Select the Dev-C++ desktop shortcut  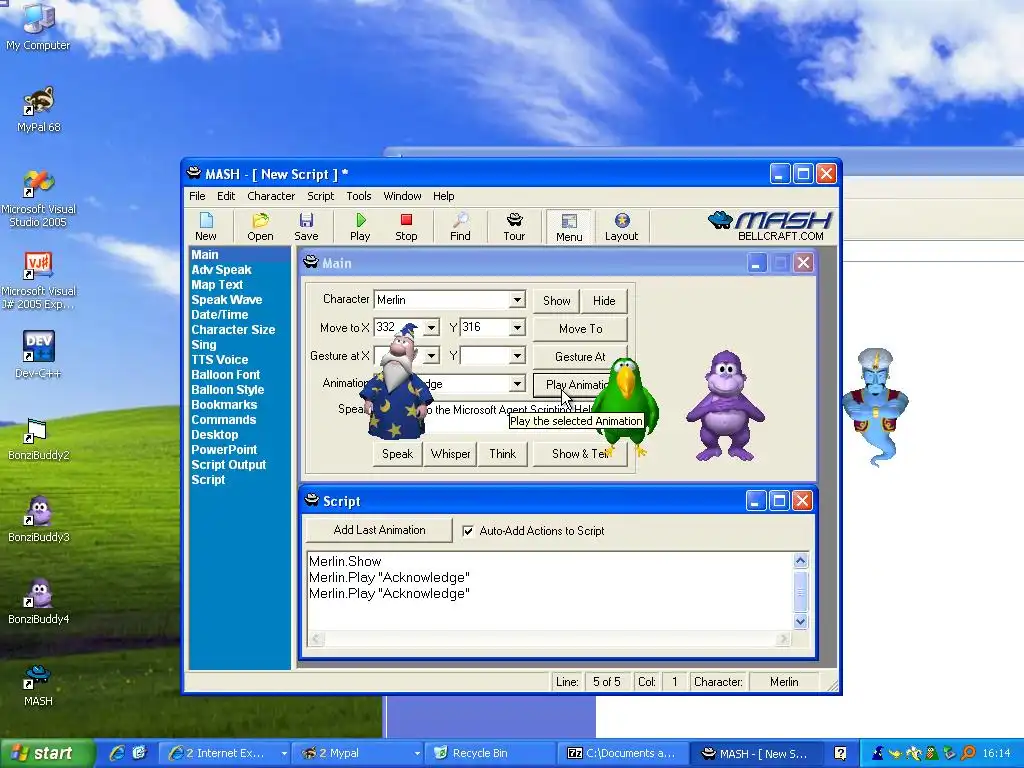tap(39, 355)
